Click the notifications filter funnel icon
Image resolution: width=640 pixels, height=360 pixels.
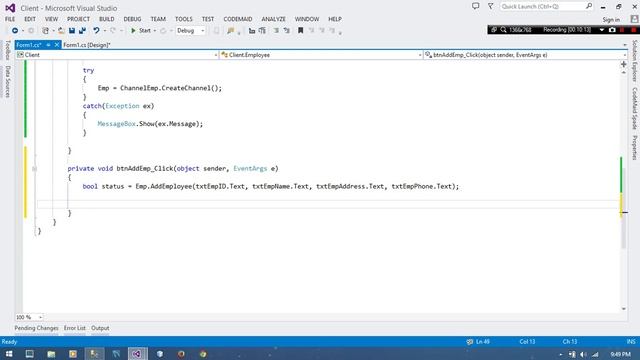[x=490, y=6]
